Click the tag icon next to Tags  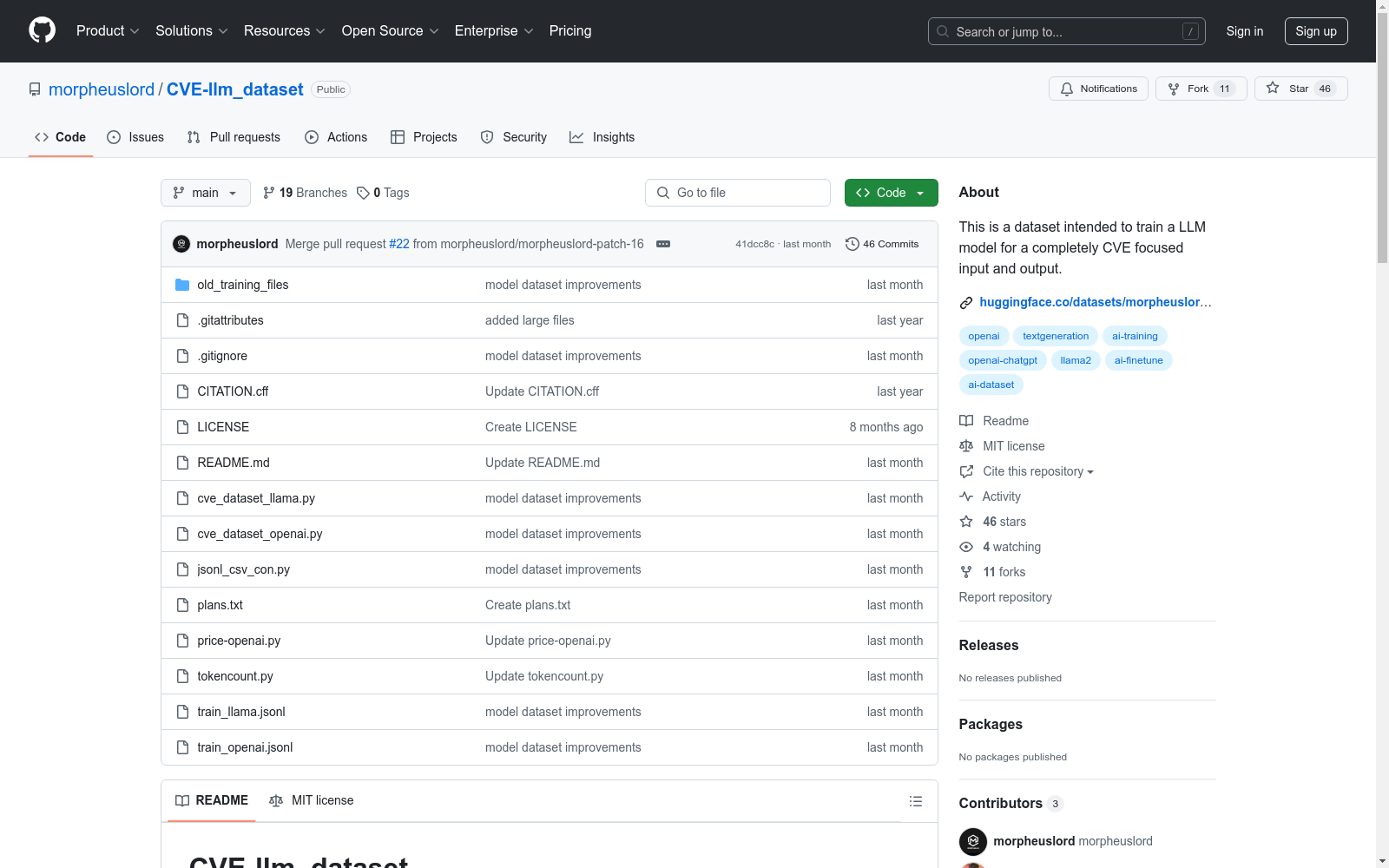point(363,193)
